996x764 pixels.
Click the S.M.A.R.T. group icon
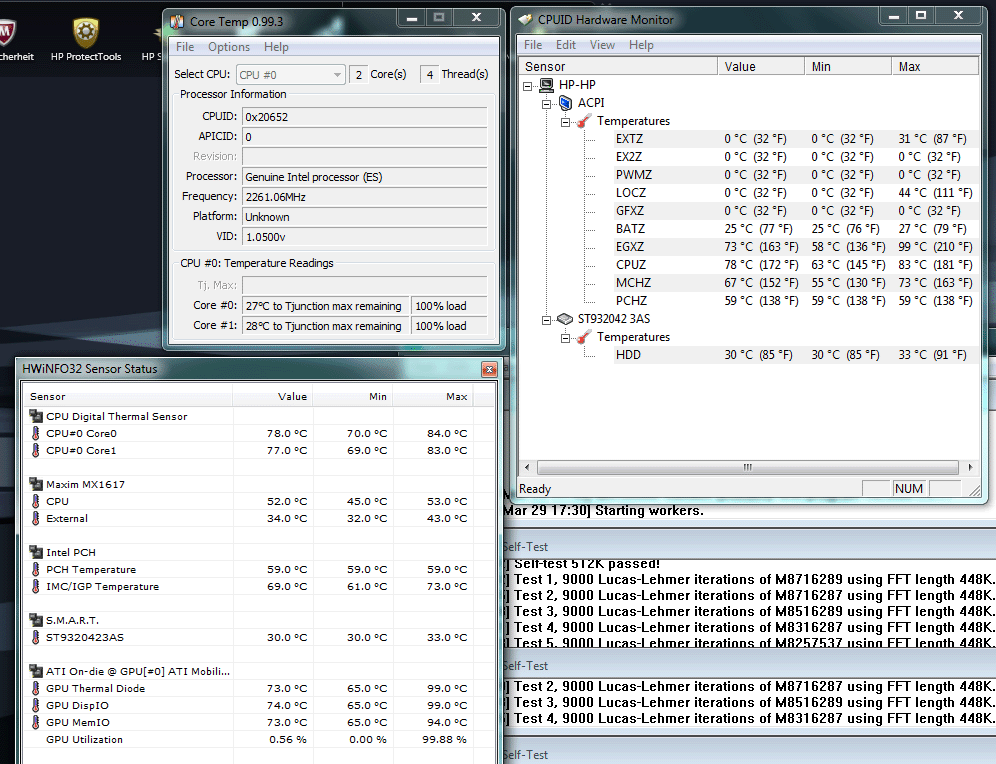36,620
